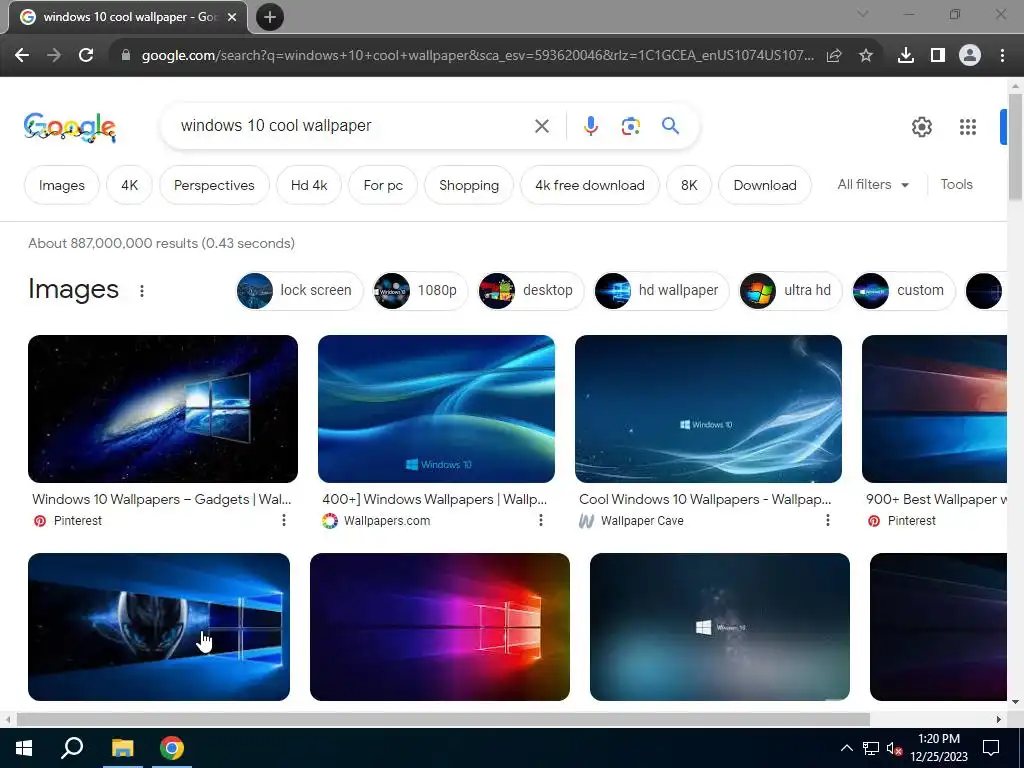The height and width of the screenshot is (768, 1024).
Task: Open options for Pinterest Gadgets result
Action: point(283,520)
